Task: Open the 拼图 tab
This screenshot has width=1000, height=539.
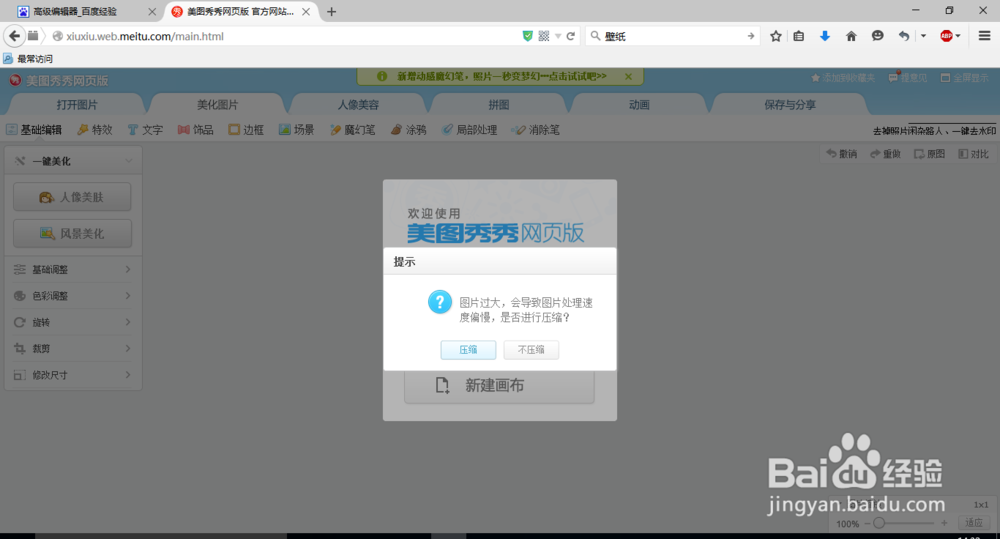Action: coord(498,104)
